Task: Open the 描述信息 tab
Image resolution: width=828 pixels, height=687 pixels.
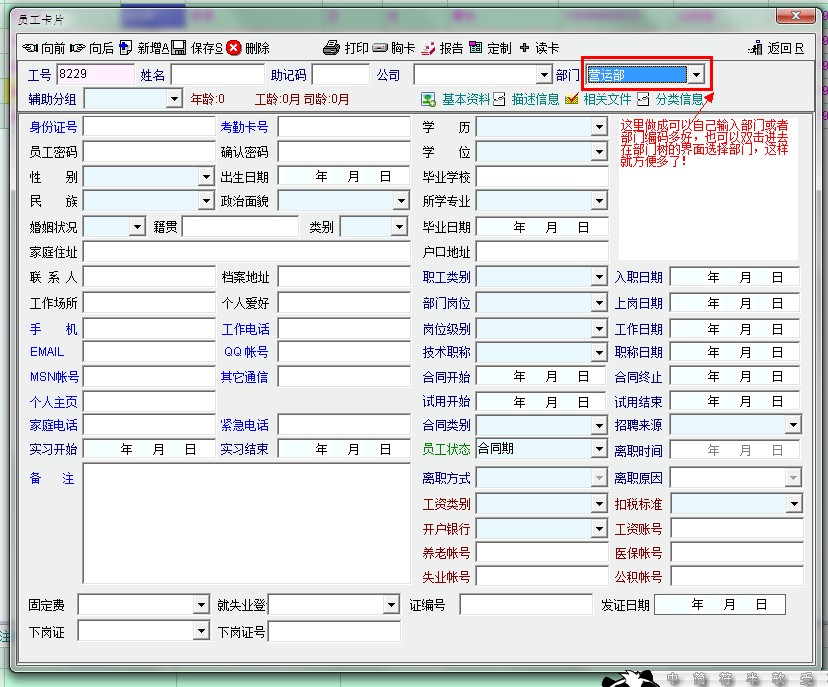Action: point(526,99)
